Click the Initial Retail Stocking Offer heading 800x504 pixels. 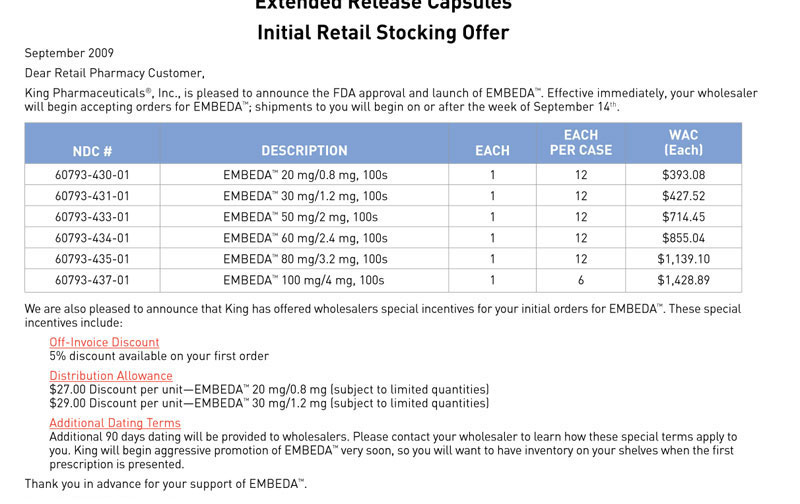[383, 33]
